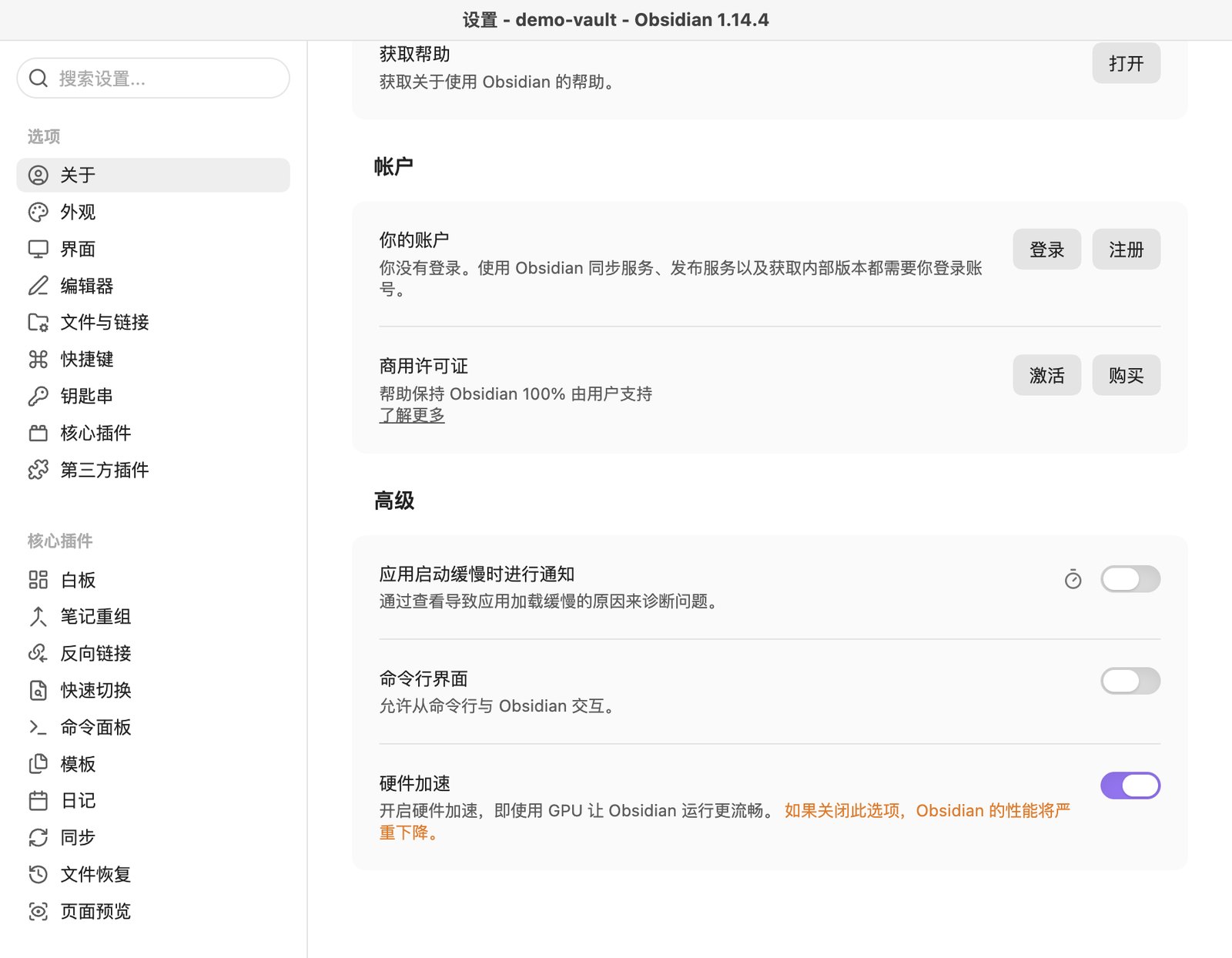Switch to the 外观 settings tab

click(153, 212)
